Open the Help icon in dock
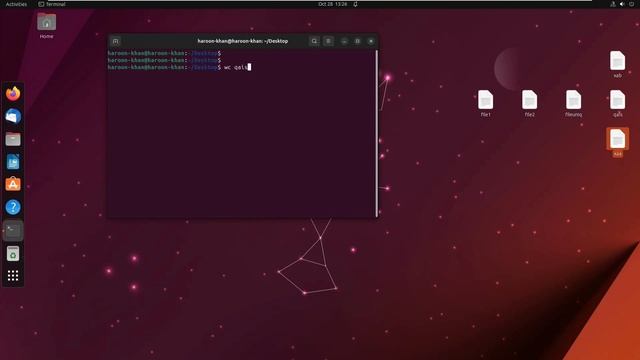 [x=13, y=207]
